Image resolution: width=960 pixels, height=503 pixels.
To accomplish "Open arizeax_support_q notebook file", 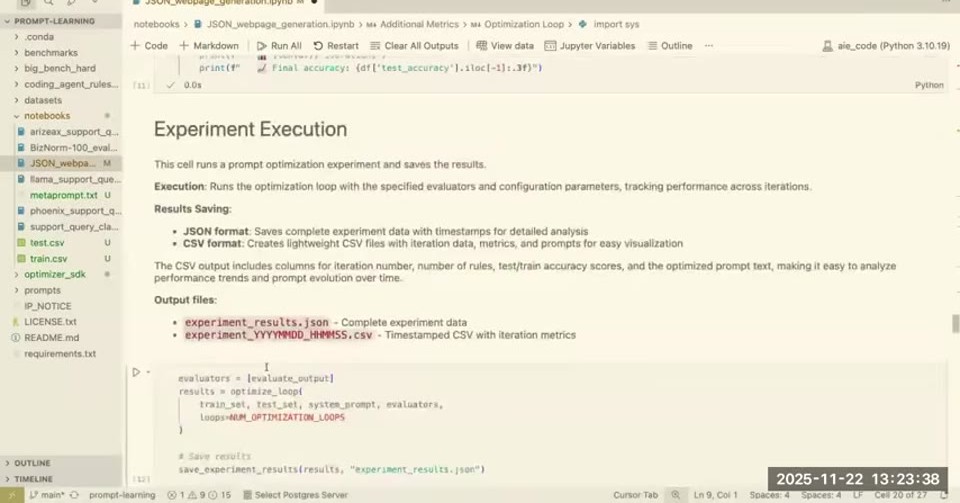I will pyautogui.click(x=61, y=132).
